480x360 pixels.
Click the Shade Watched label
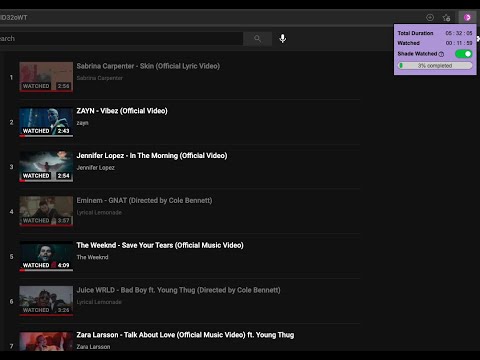click(x=417, y=54)
